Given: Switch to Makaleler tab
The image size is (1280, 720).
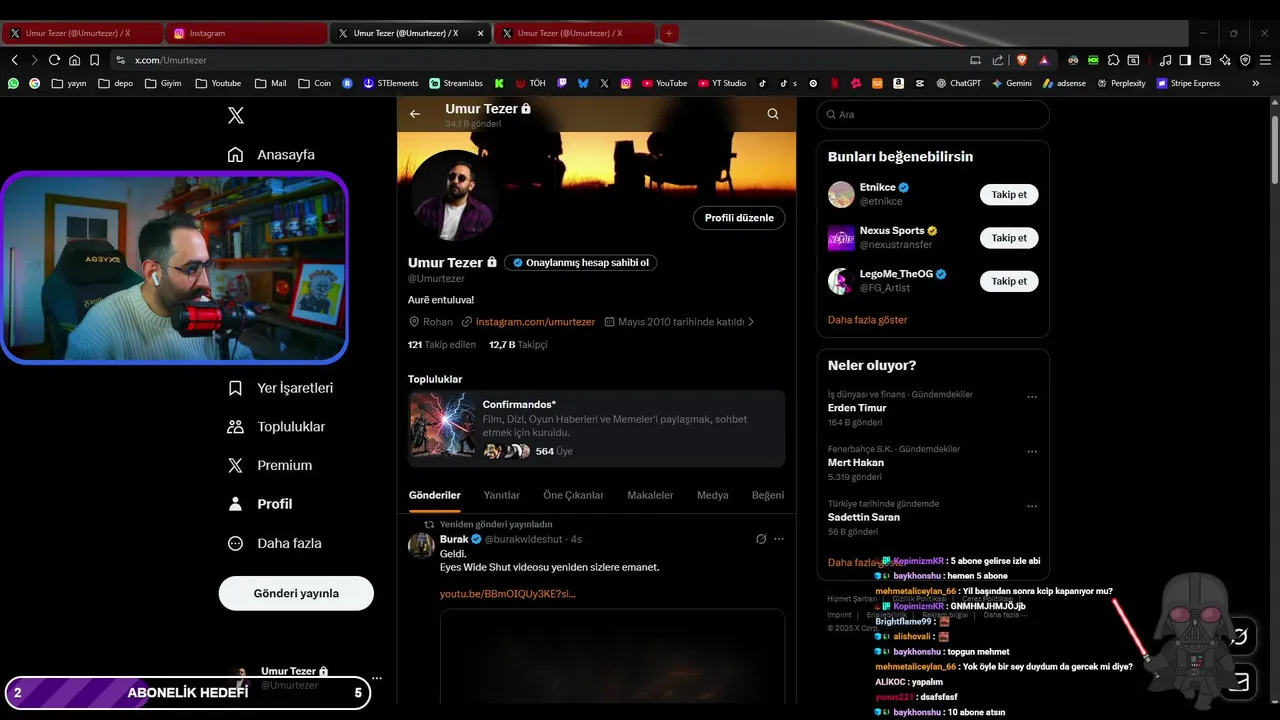Looking at the screenshot, I should coord(650,495).
